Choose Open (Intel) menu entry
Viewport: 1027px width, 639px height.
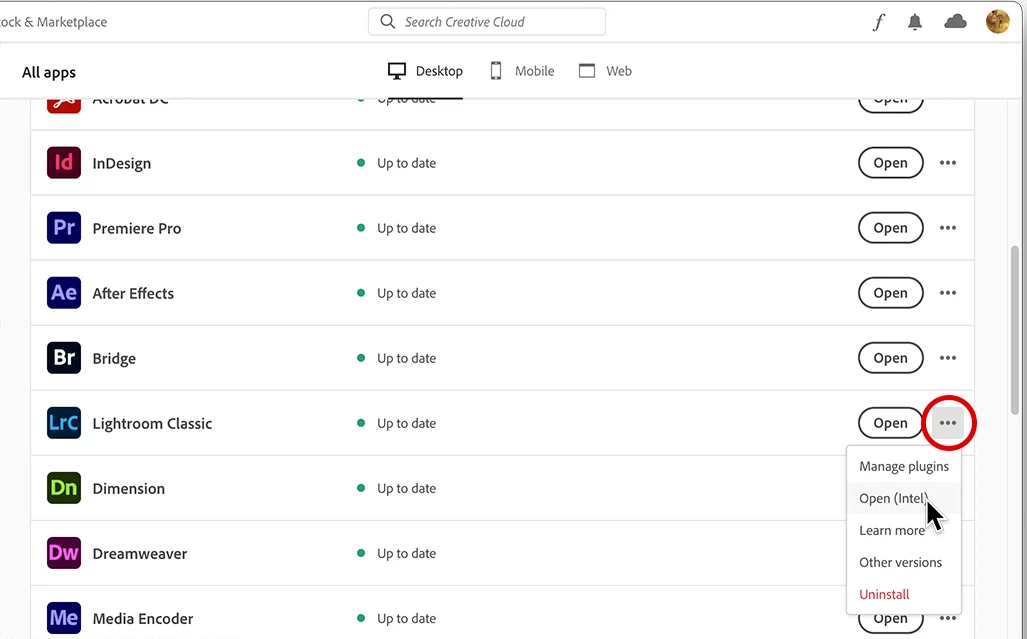(904, 498)
